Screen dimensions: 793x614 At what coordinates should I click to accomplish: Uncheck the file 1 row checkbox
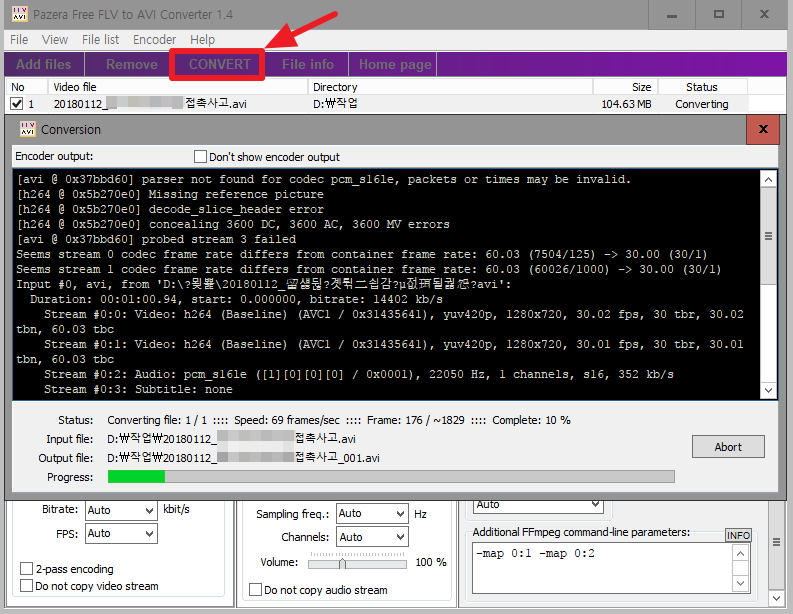coord(17,104)
